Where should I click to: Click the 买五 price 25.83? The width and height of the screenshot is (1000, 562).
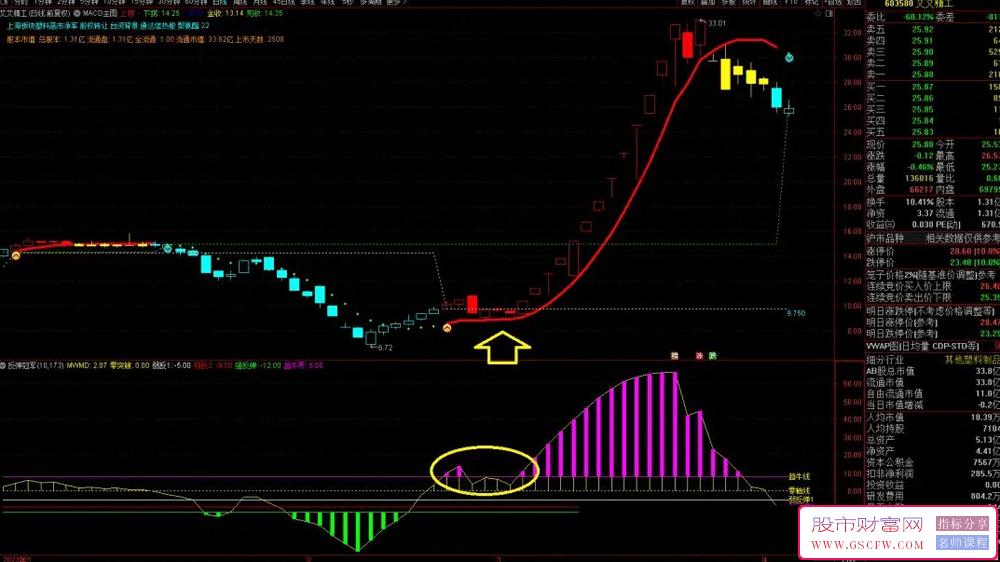tap(922, 132)
